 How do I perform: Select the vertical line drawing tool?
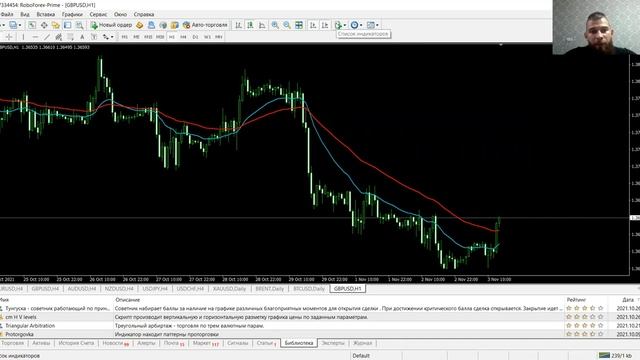[x=23, y=37]
